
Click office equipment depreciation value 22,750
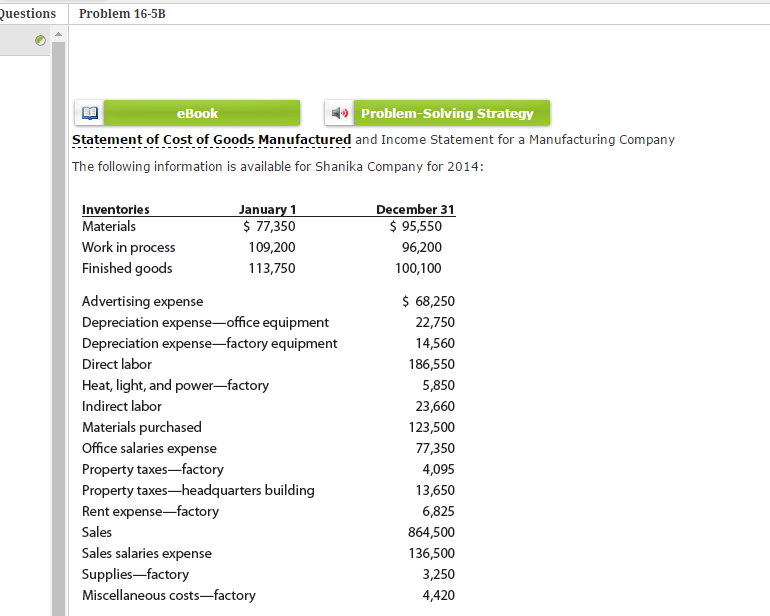pos(435,322)
